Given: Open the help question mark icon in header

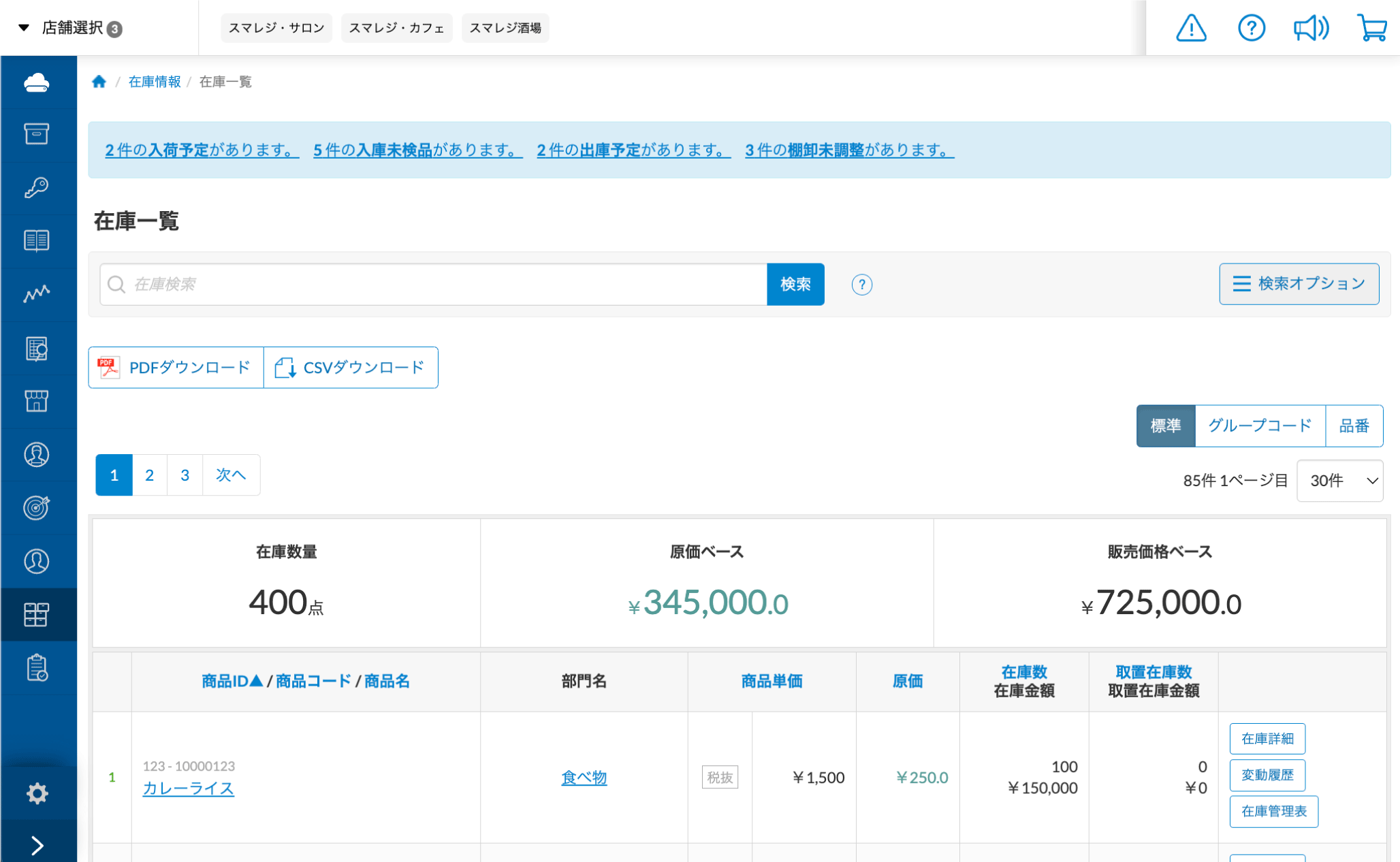Looking at the screenshot, I should 1251,29.
